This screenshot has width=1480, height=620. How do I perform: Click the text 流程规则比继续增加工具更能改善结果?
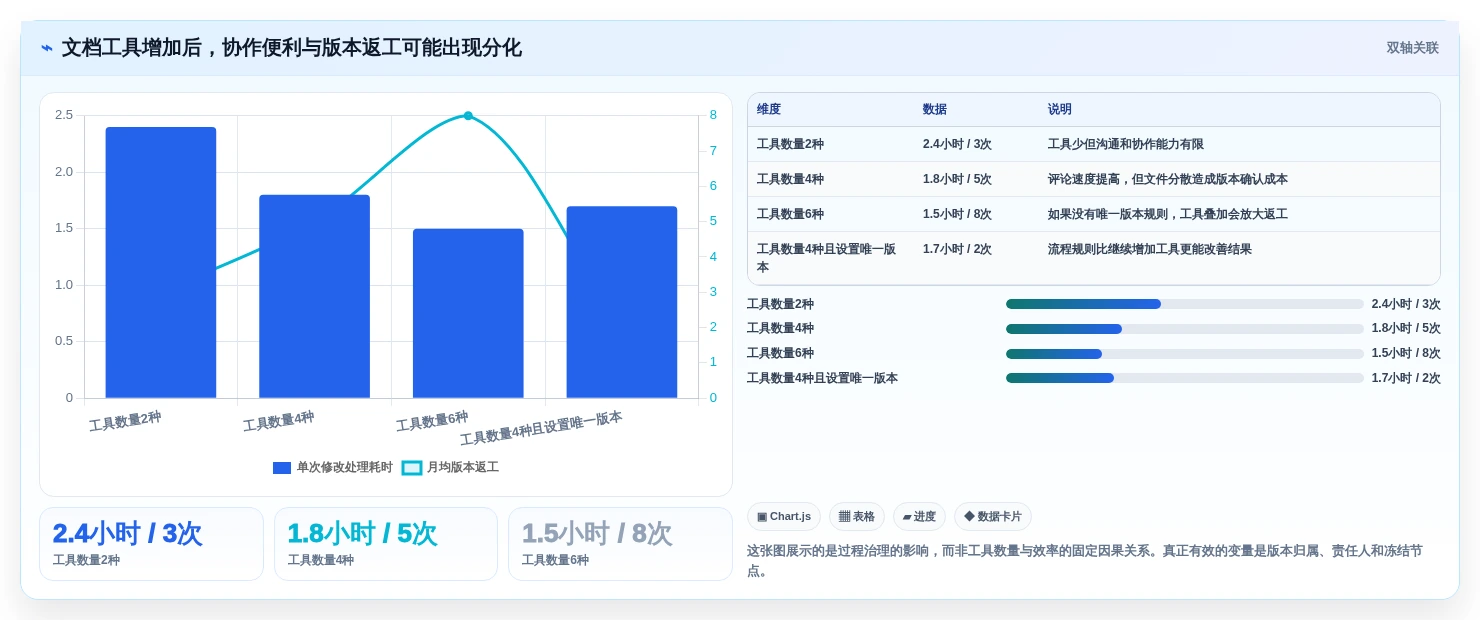(1150, 249)
